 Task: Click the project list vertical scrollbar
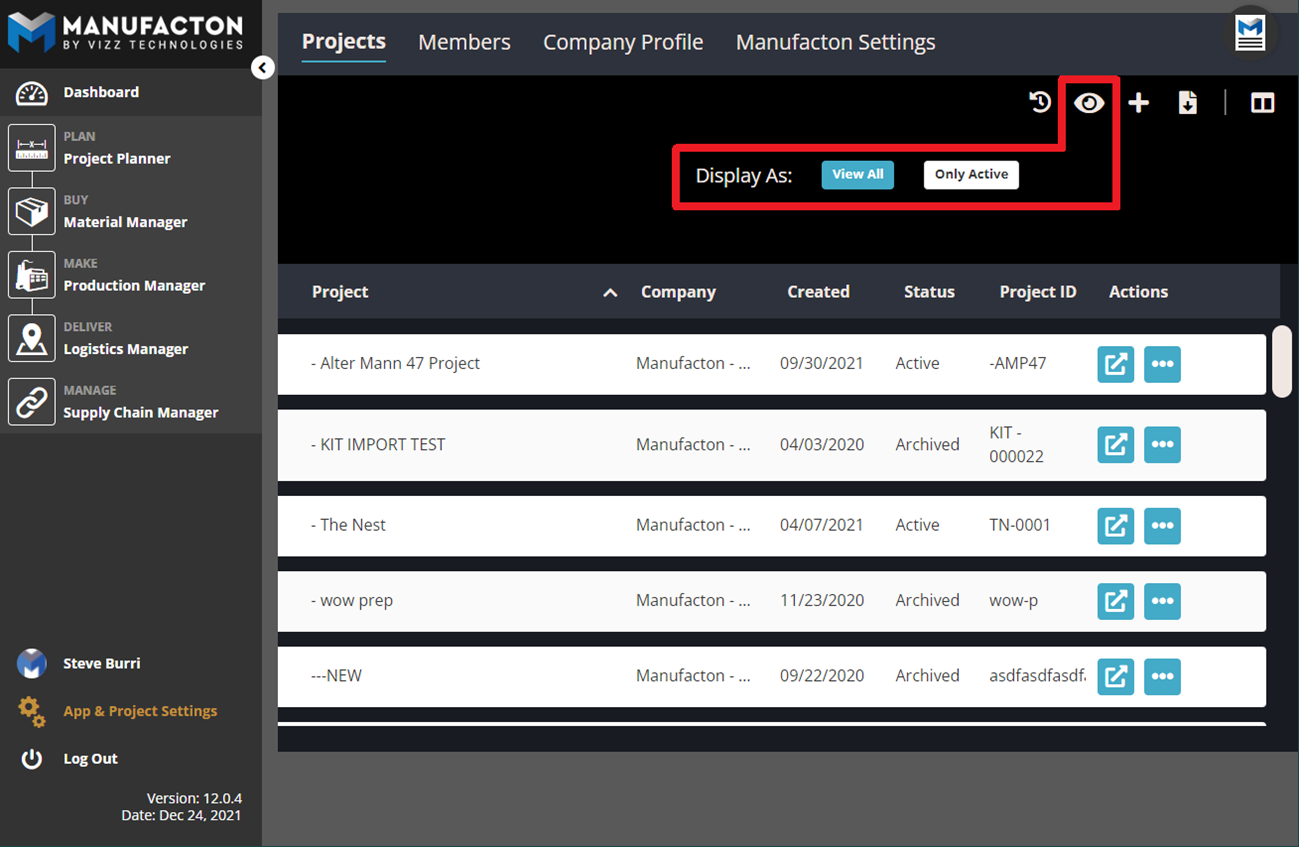pos(1281,361)
